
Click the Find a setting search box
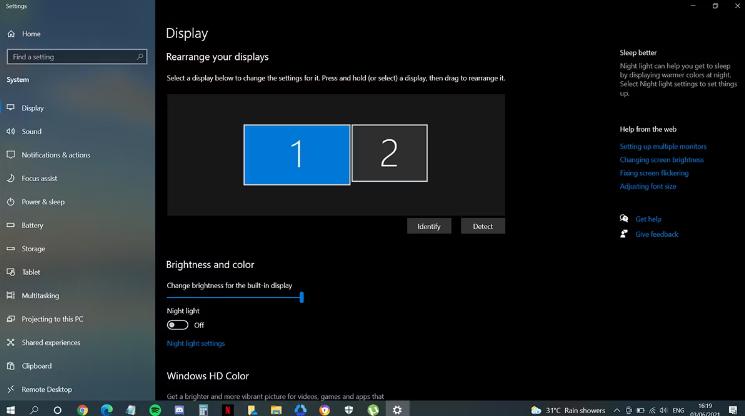pos(77,57)
